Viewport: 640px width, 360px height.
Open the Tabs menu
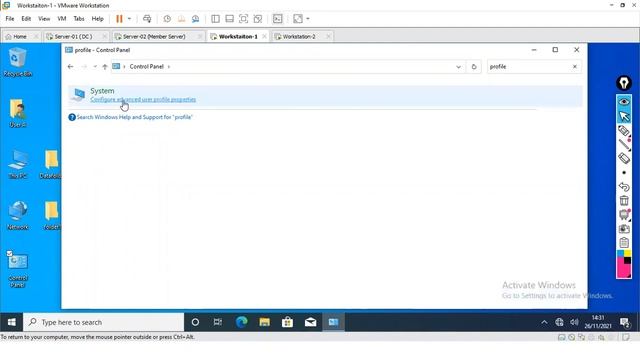[x=79, y=19]
